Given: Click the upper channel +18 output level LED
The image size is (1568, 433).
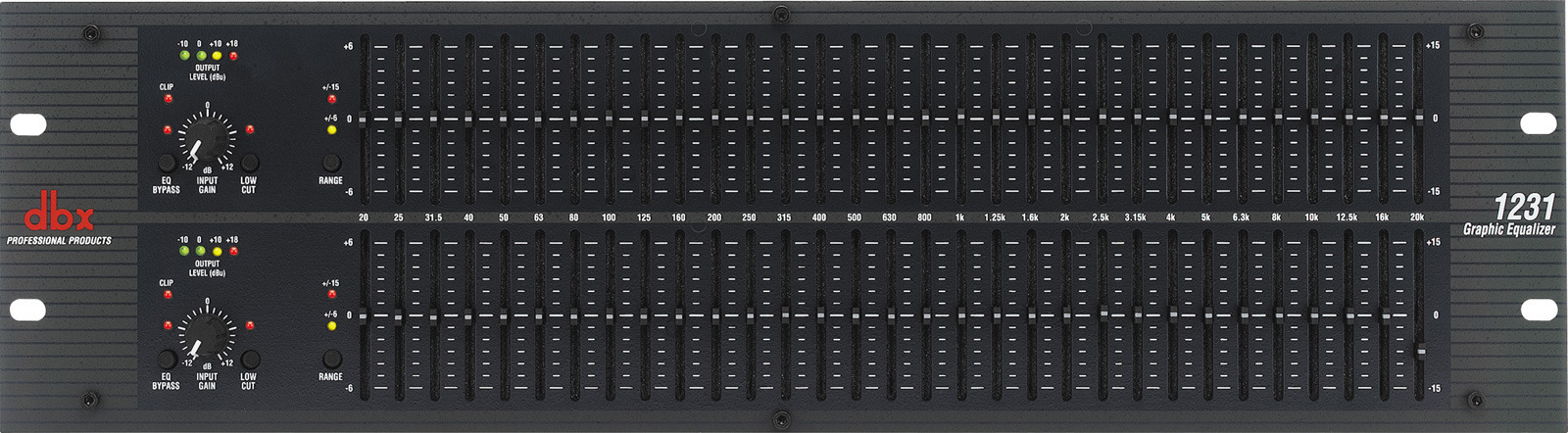Looking at the screenshot, I should 232,56.
